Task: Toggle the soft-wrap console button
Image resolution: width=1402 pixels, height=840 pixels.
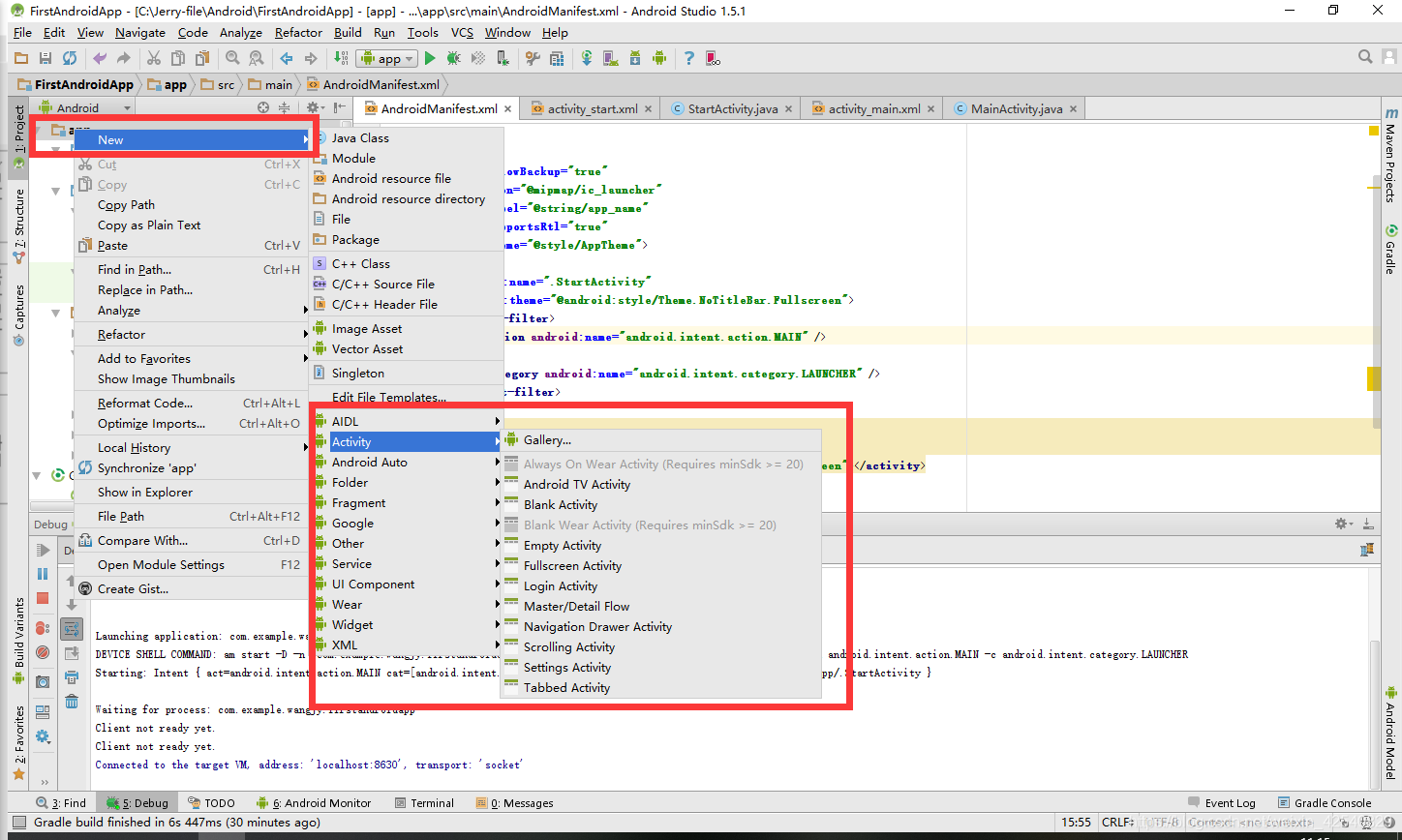Action: [x=72, y=629]
